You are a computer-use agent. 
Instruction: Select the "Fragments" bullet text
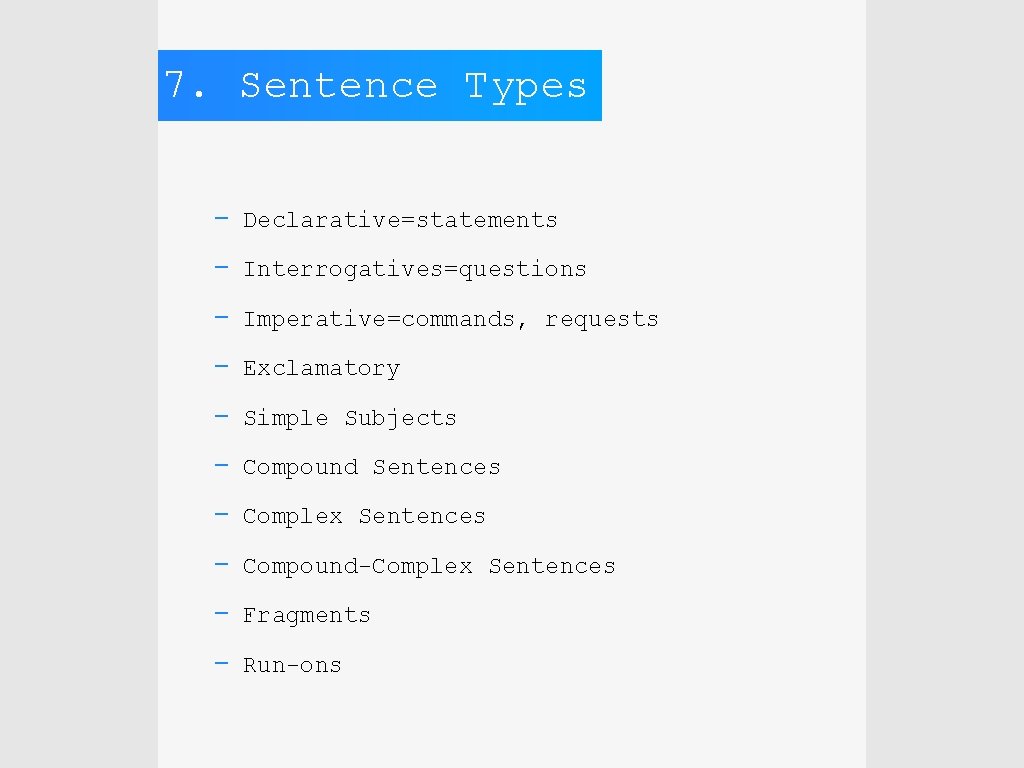point(306,616)
